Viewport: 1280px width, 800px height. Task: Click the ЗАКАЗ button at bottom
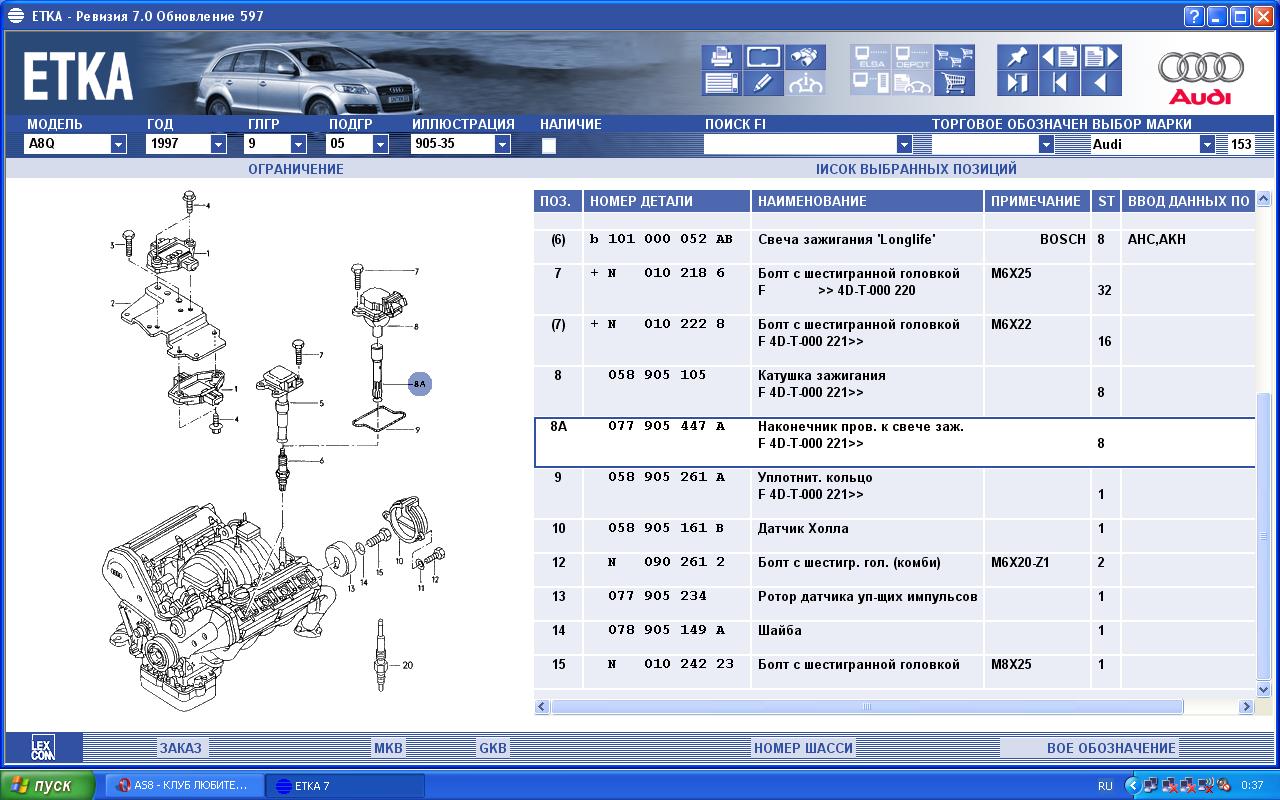[180, 748]
